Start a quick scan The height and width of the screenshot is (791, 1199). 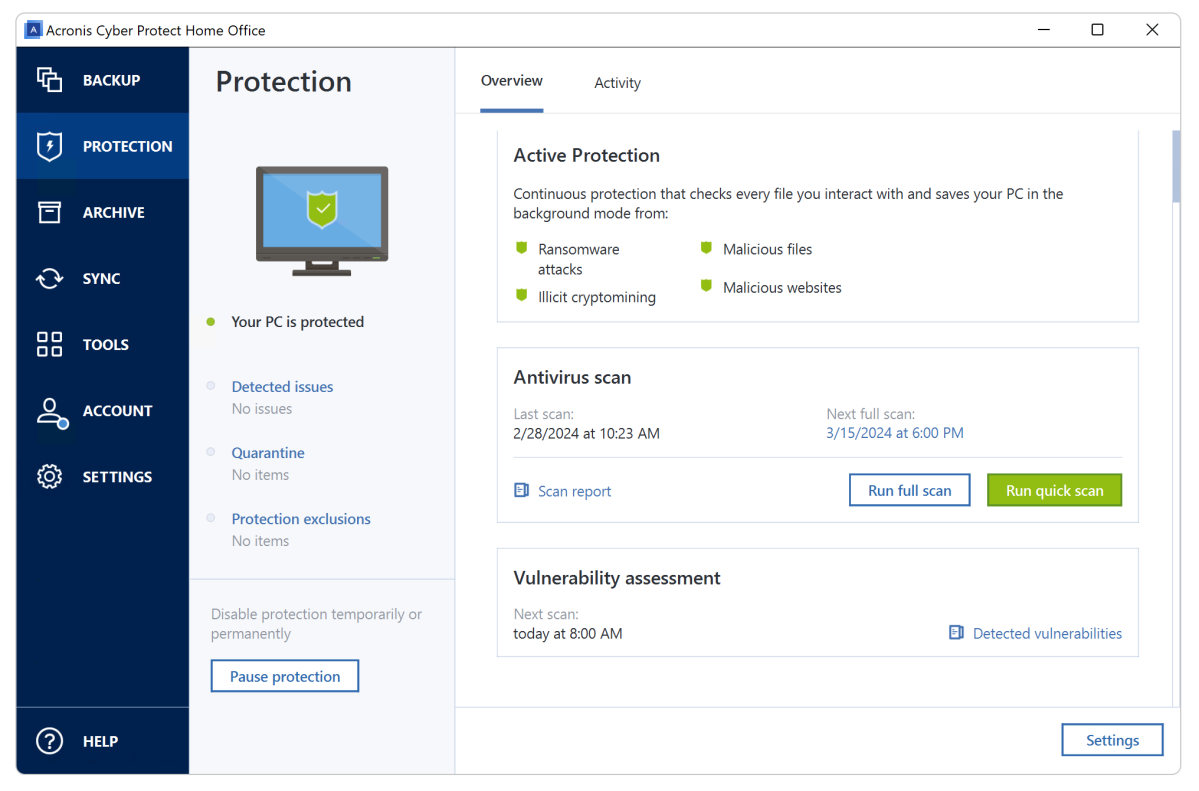pyautogui.click(x=1054, y=490)
